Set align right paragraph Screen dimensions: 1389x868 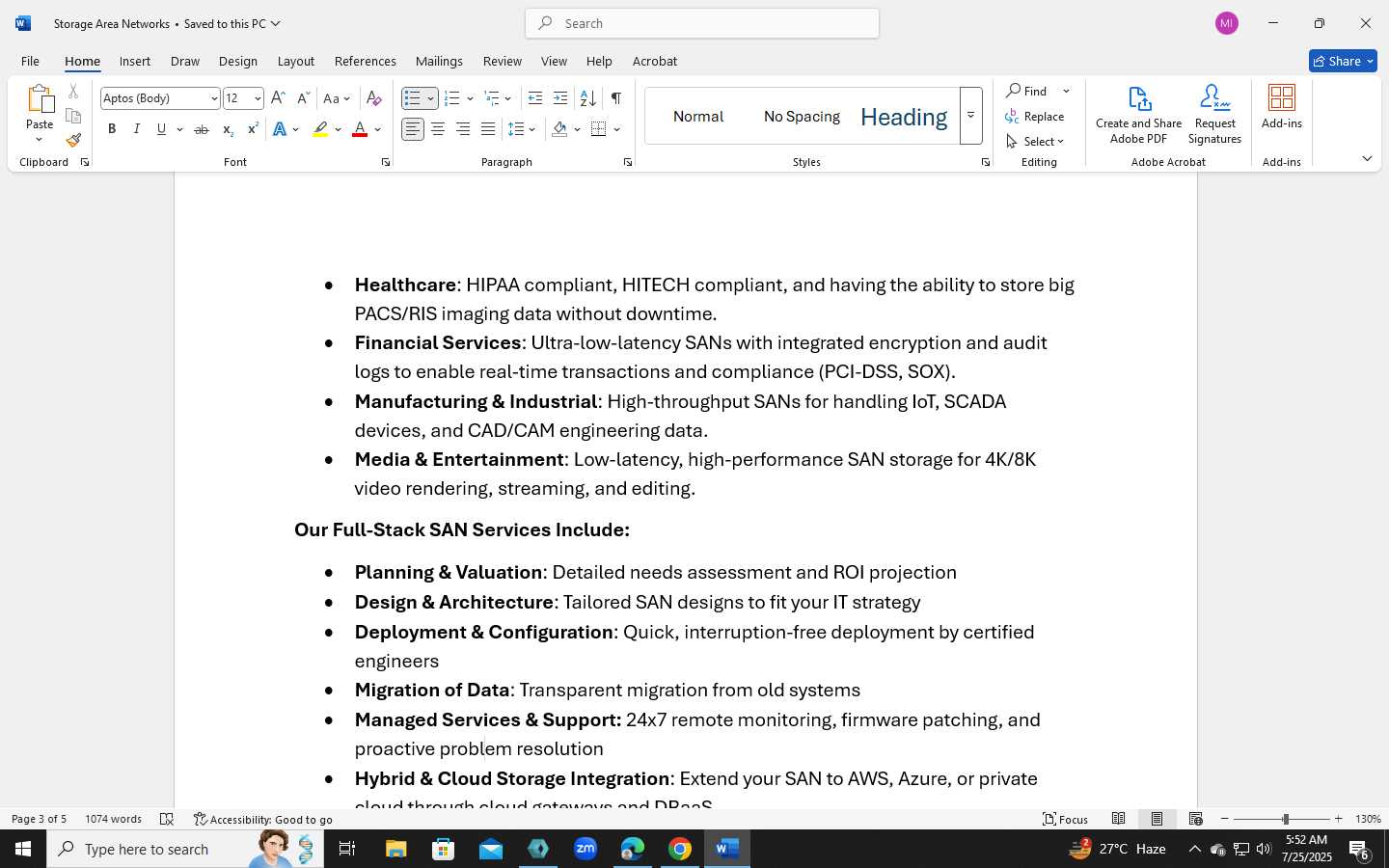(463, 129)
